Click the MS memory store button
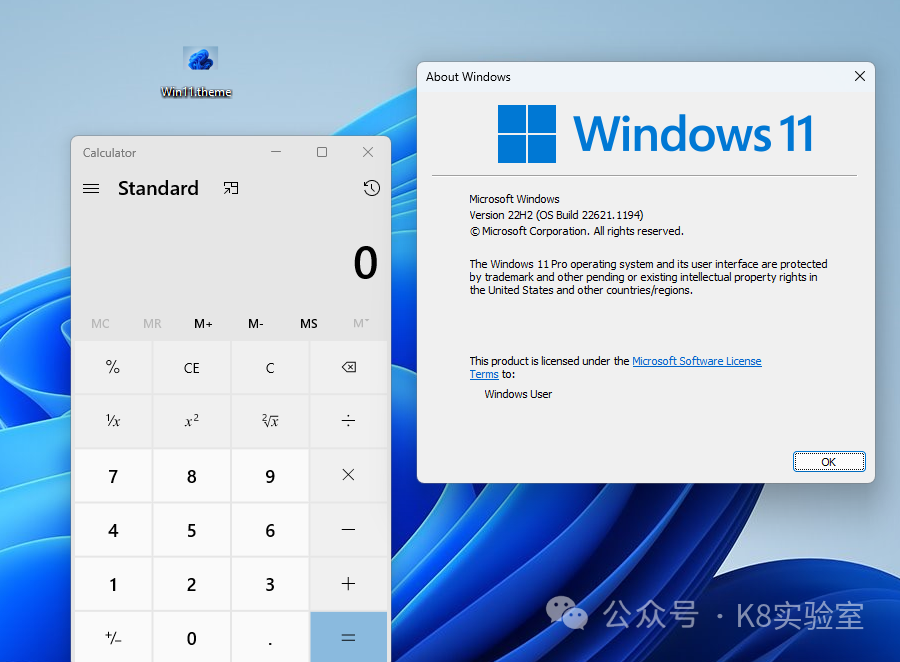 tap(308, 324)
